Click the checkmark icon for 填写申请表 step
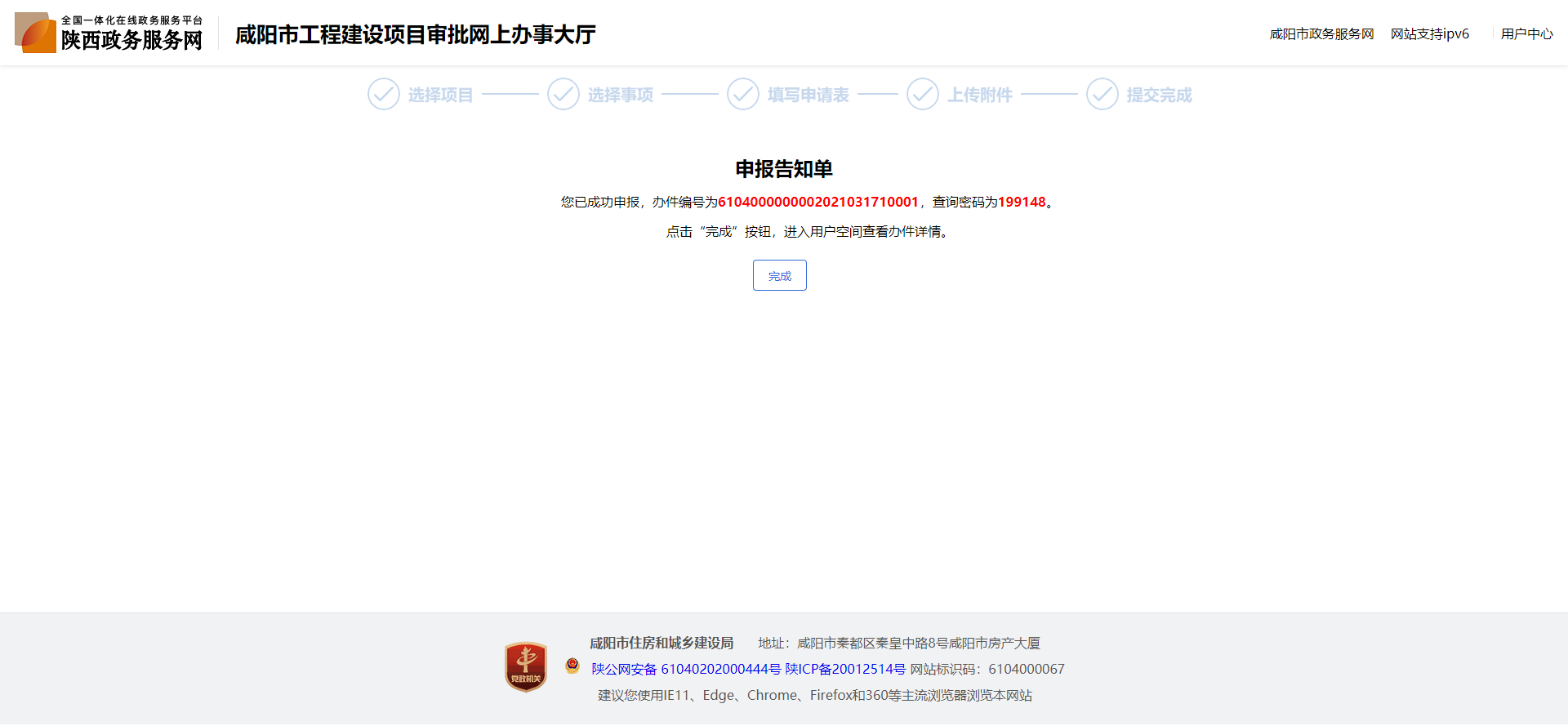 click(742, 95)
